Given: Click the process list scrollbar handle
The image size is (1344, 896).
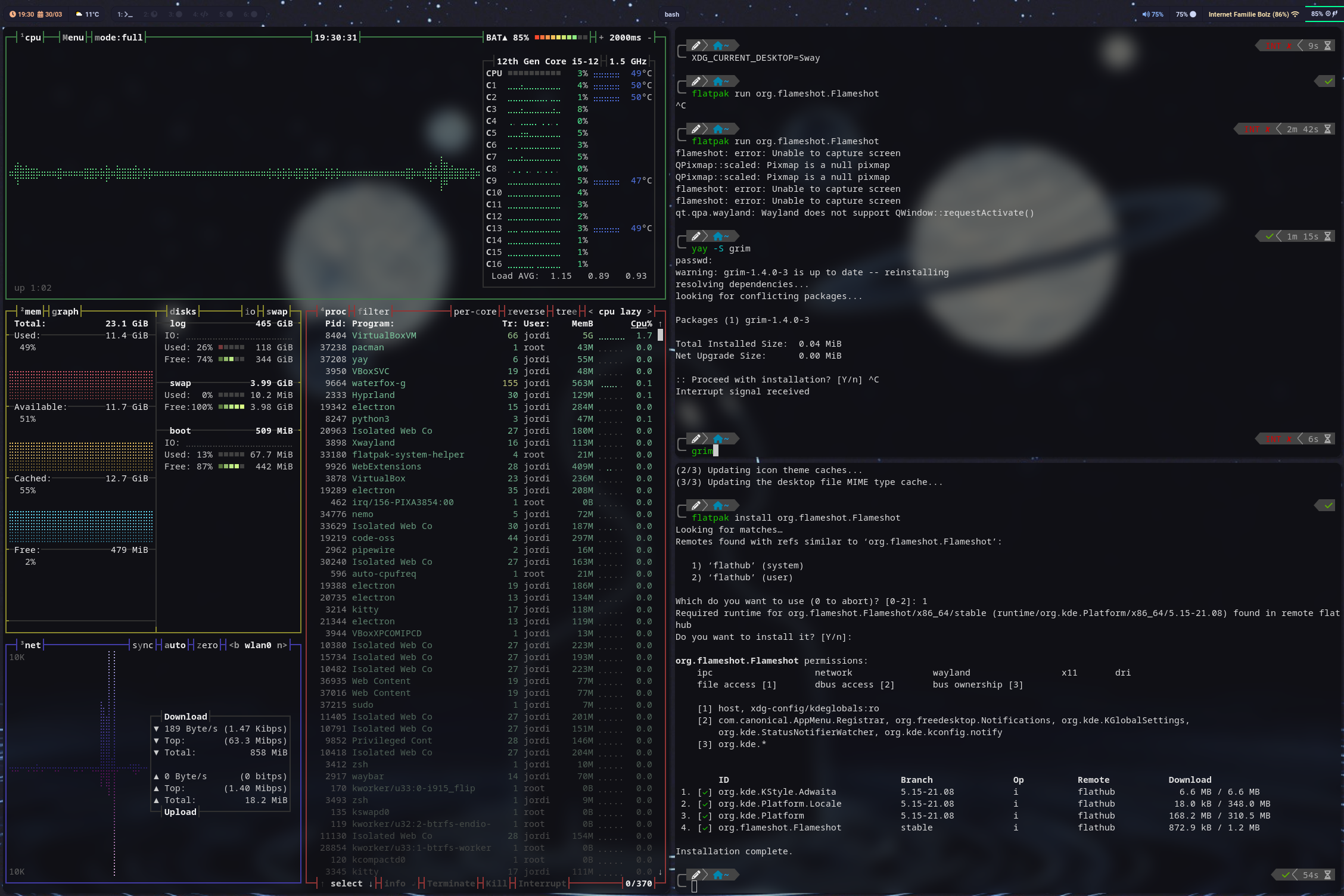Looking at the screenshot, I should (660, 335).
